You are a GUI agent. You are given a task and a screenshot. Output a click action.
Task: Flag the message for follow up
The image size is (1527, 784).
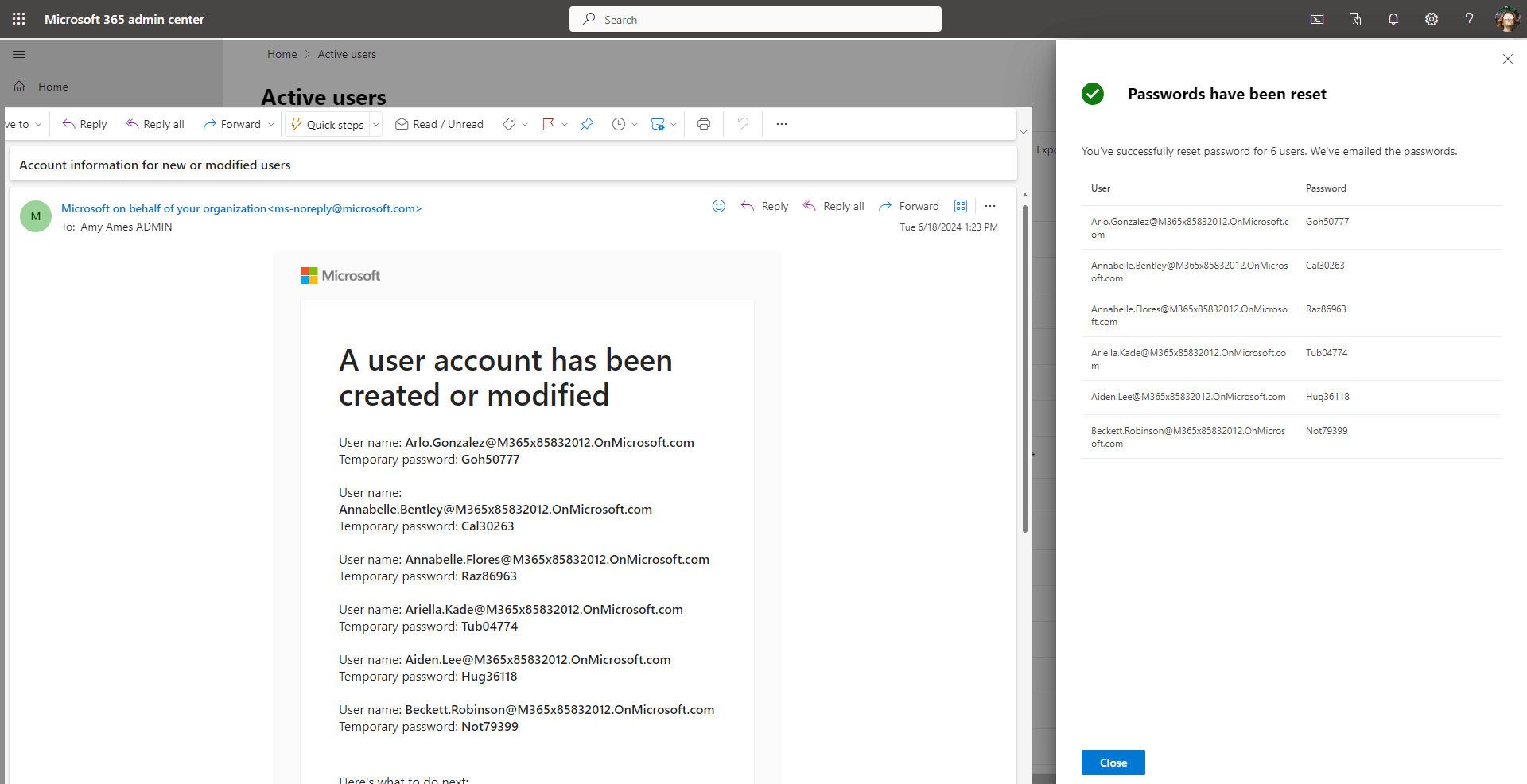pos(548,124)
